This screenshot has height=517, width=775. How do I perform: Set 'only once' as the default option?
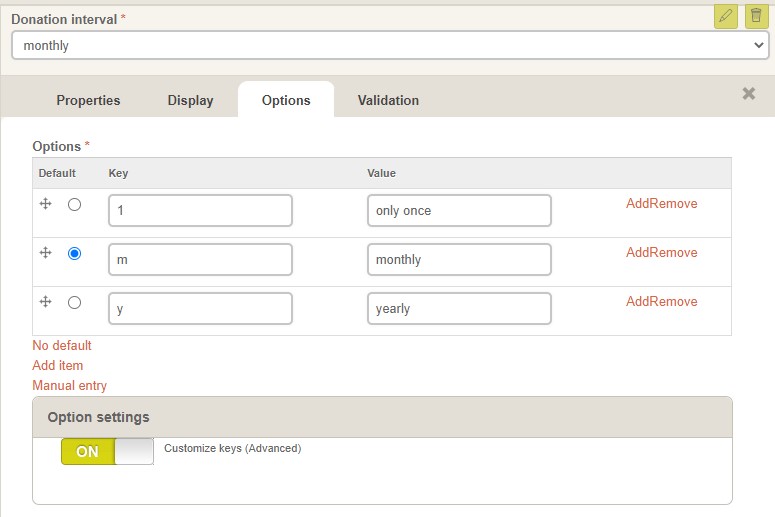coord(75,205)
